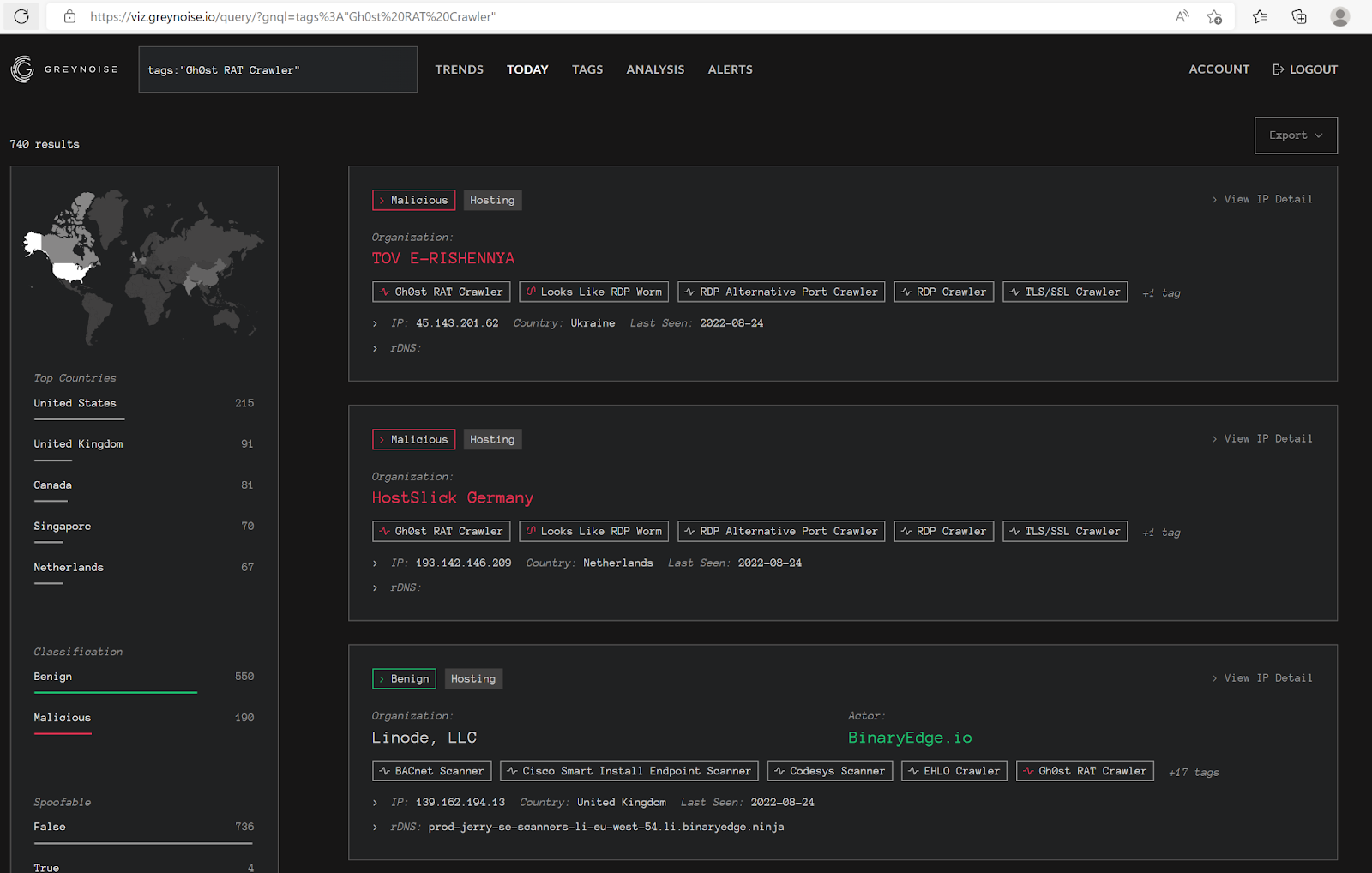Click Malicious badge on HostSlick Germany card
Image resolution: width=1372 pixels, height=873 pixels.
coord(413,439)
